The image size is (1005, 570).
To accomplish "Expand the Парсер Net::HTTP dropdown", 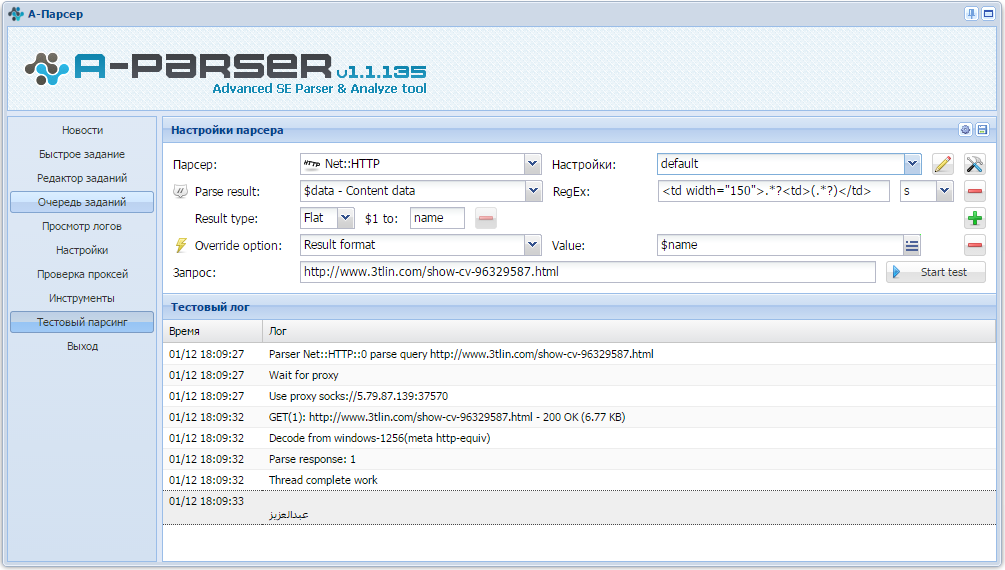I will tap(532, 164).
